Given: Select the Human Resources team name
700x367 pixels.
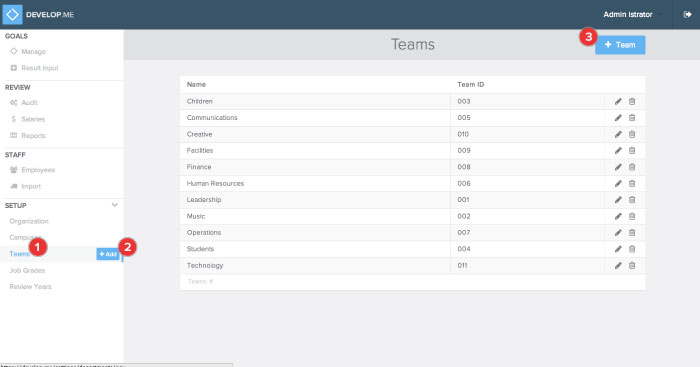Looking at the screenshot, I should [x=215, y=184].
